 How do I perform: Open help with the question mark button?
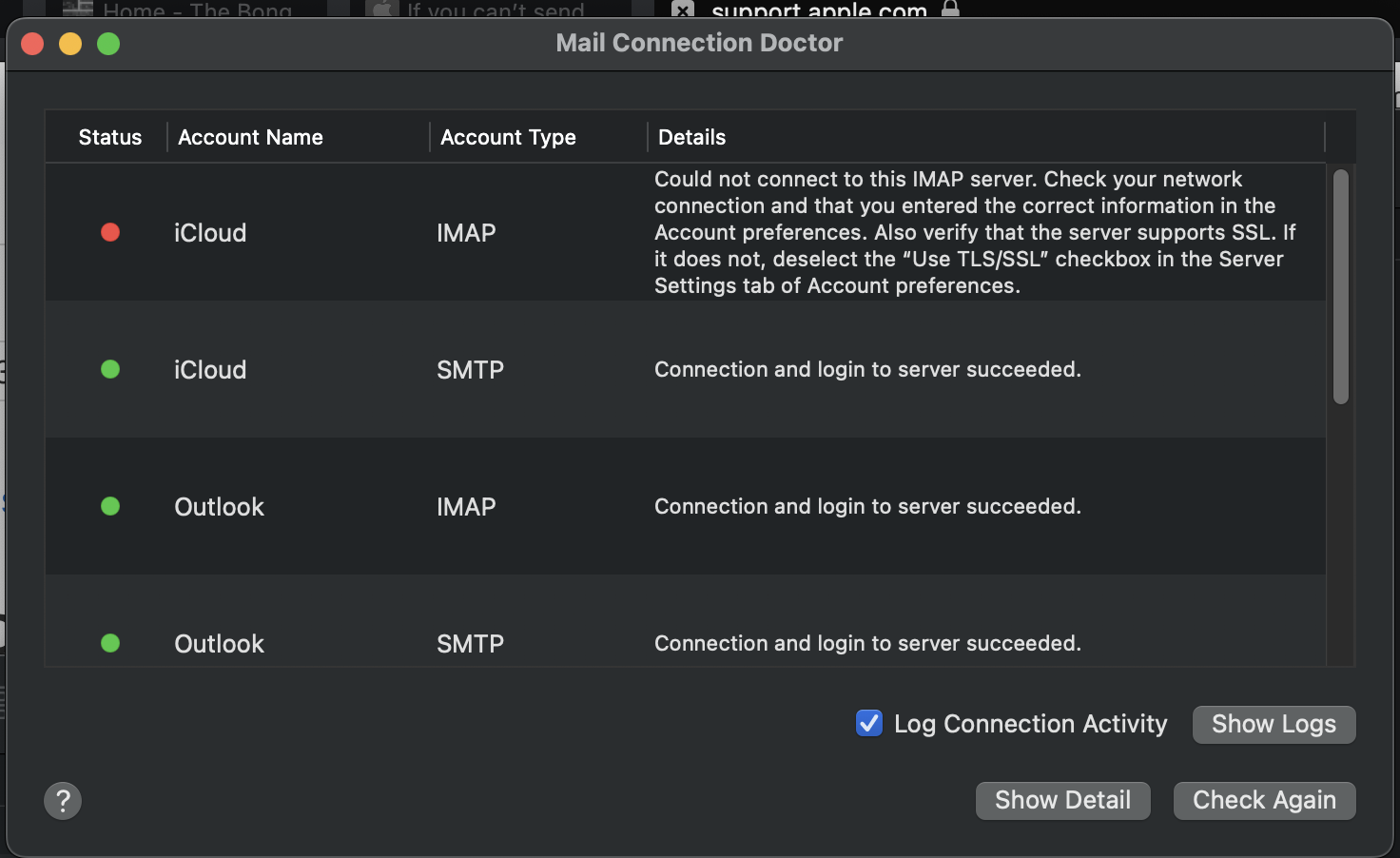pos(63,801)
